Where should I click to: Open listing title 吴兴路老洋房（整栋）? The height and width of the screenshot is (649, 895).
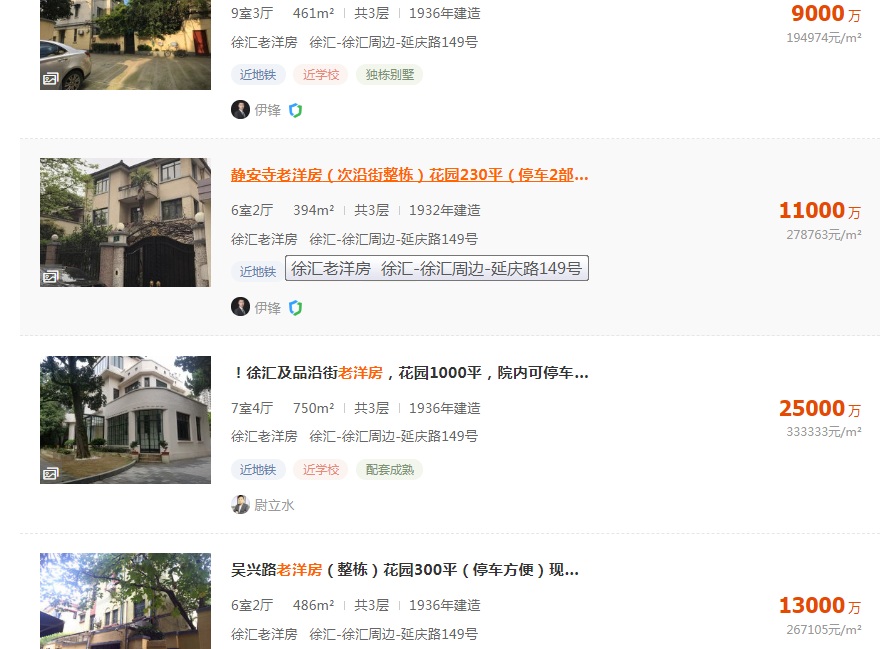[x=405, y=570]
